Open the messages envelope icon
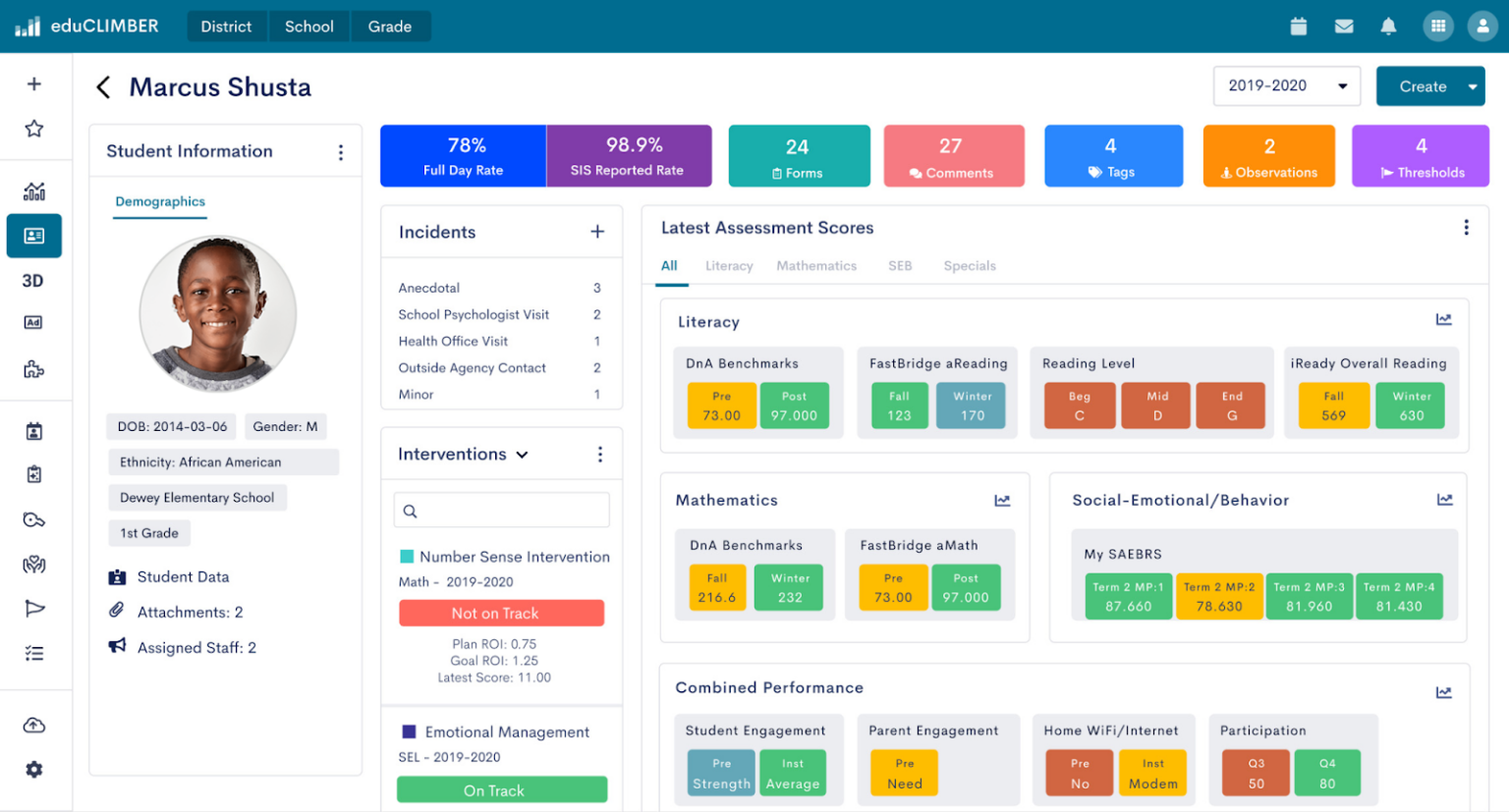 [1344, 27]
